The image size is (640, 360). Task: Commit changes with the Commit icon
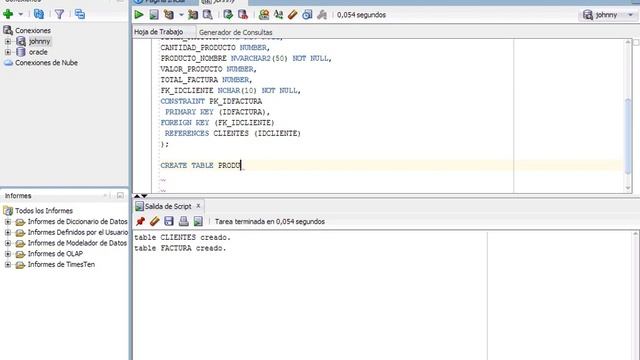point(228,15)
